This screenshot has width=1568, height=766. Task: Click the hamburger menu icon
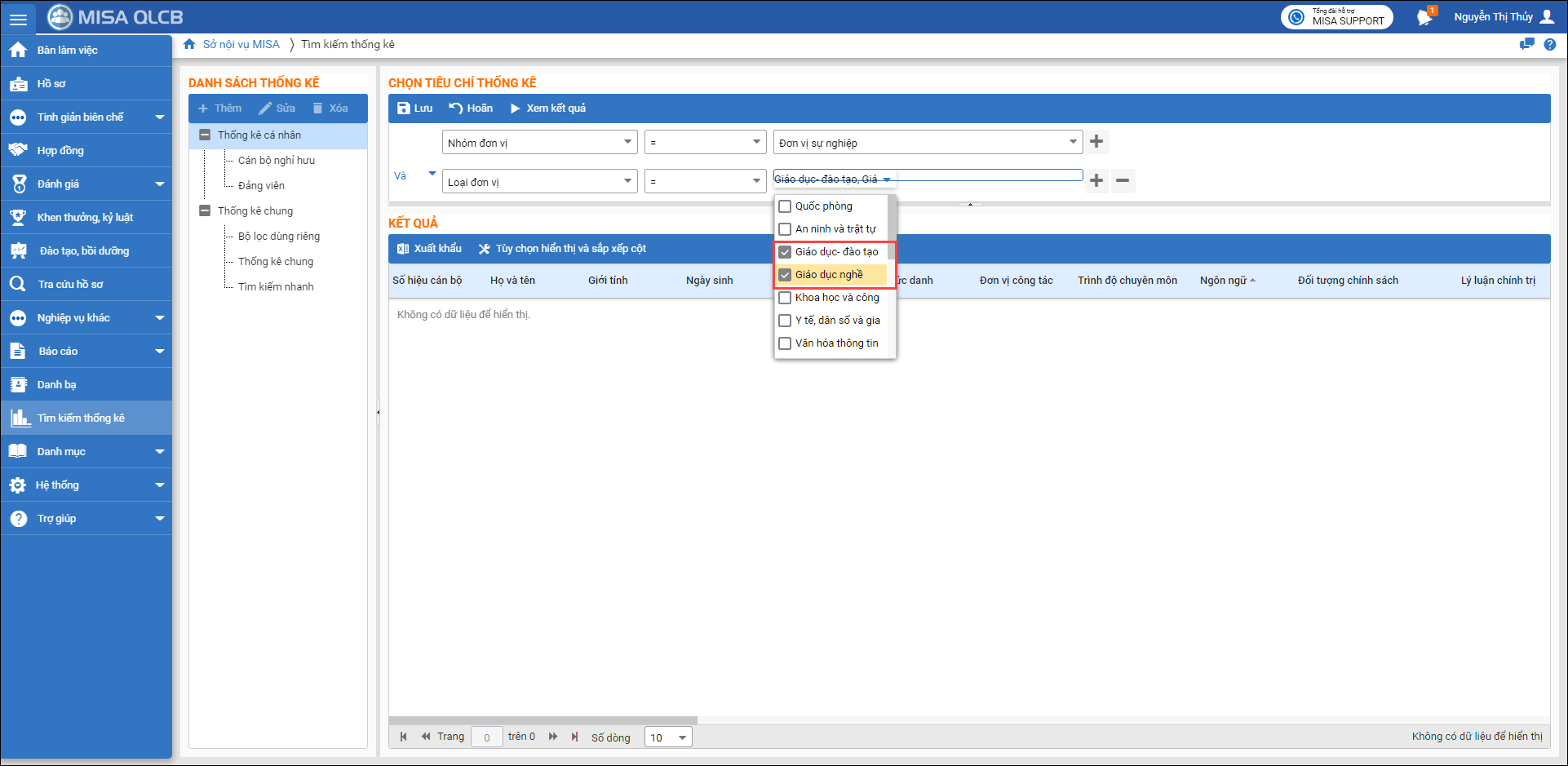(18, 19)
